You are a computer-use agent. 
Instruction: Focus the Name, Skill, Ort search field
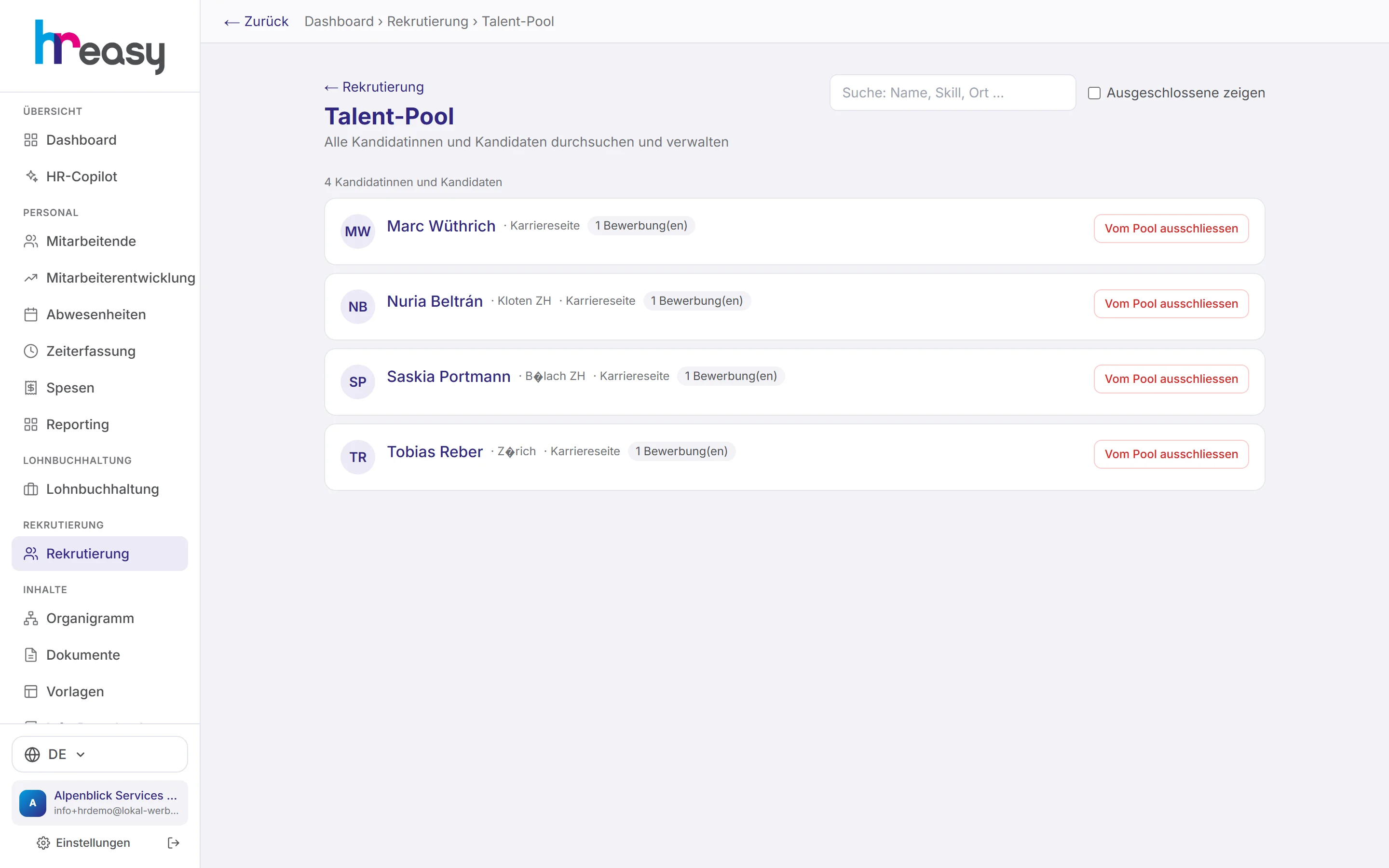pos(953,93)
